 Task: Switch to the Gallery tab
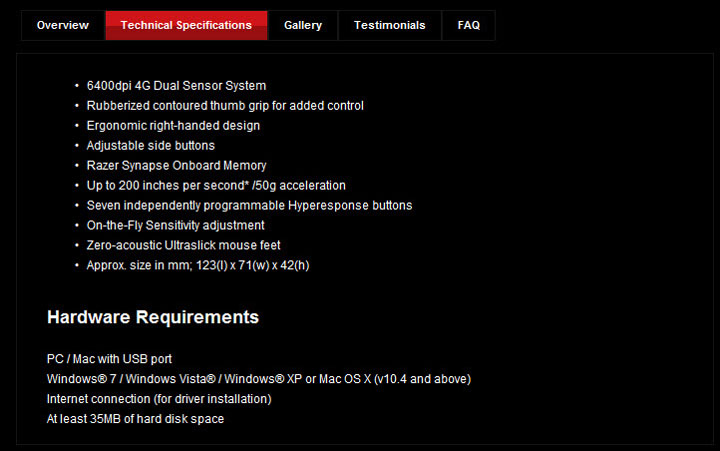tap(303, 25)
